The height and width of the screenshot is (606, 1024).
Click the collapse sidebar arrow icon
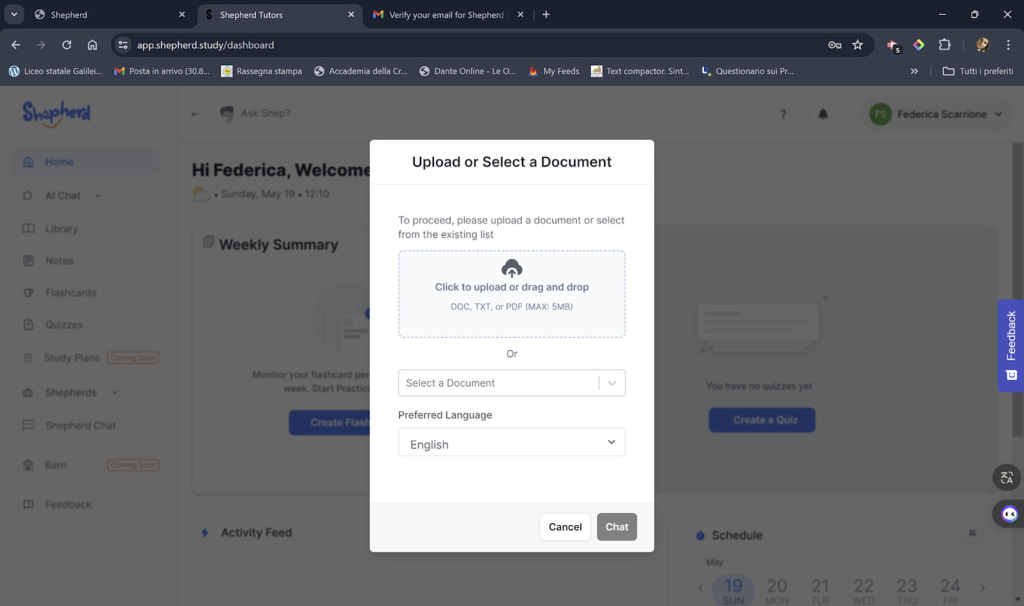pos(195,114)
